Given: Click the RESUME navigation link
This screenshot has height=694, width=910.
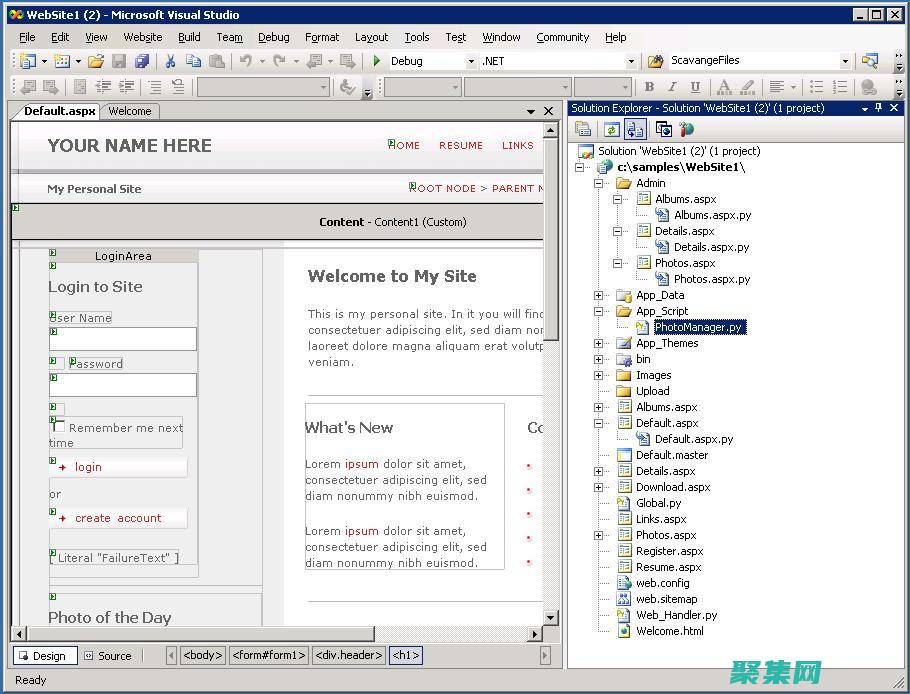Looking at the screenshot, I should click(x=461, y=145).
